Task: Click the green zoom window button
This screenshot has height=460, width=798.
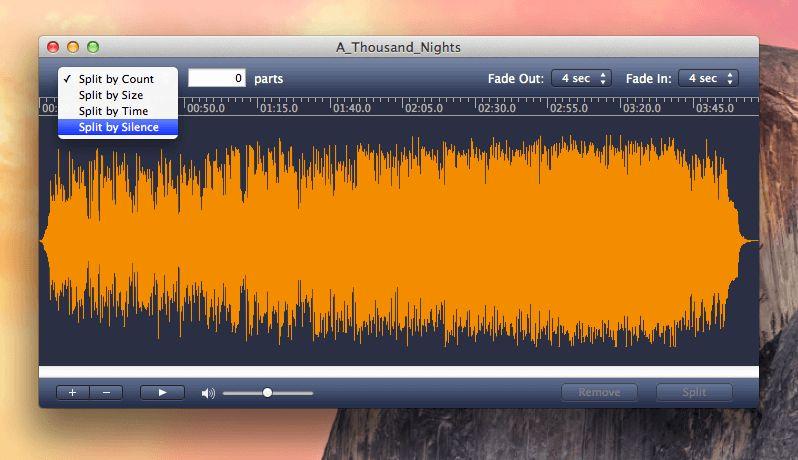Action: pos(93,47)
